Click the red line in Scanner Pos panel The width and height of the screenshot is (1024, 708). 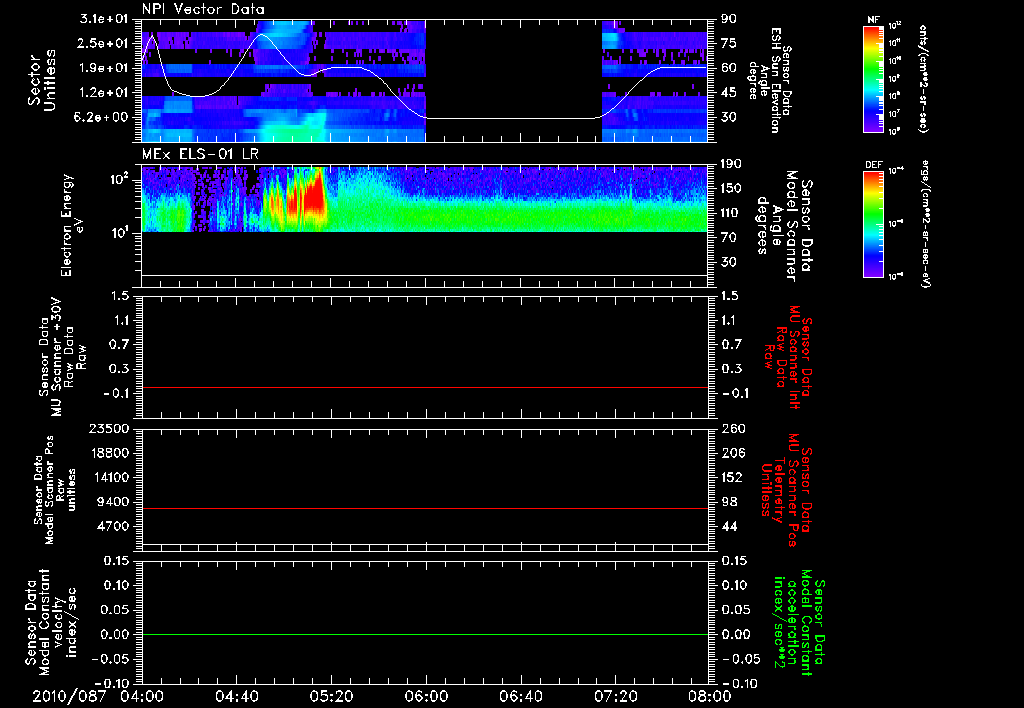(x=424, y=508)
